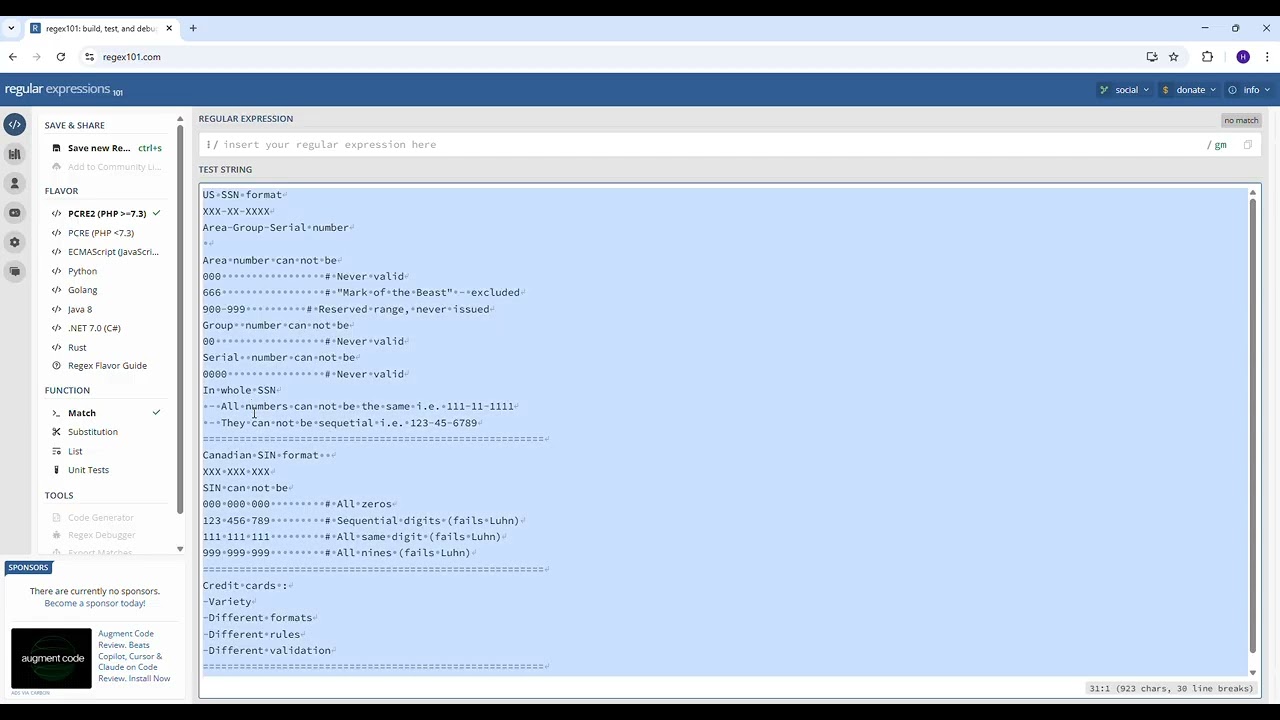Open the donate dropdown menu
This screenshot has height=720, width=1280.
coord(1188,90)
